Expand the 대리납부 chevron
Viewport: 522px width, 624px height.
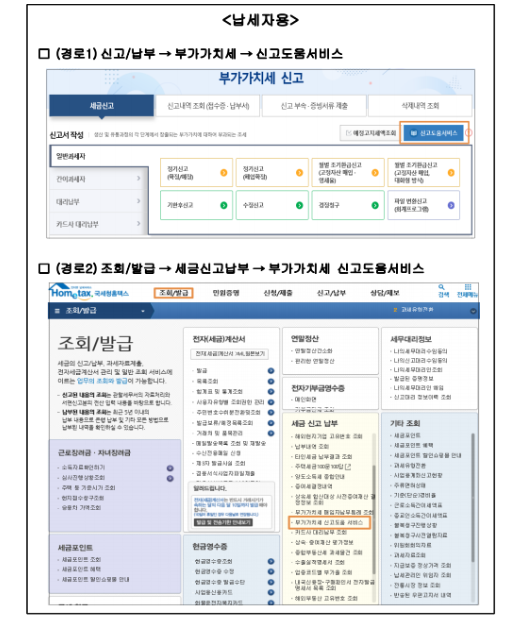138,201
